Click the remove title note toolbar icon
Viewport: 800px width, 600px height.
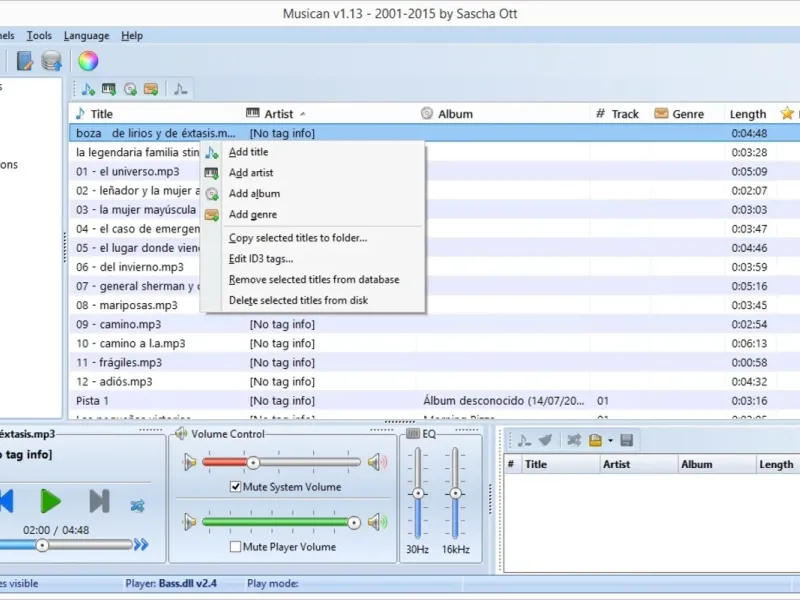(x=180, y=89)
